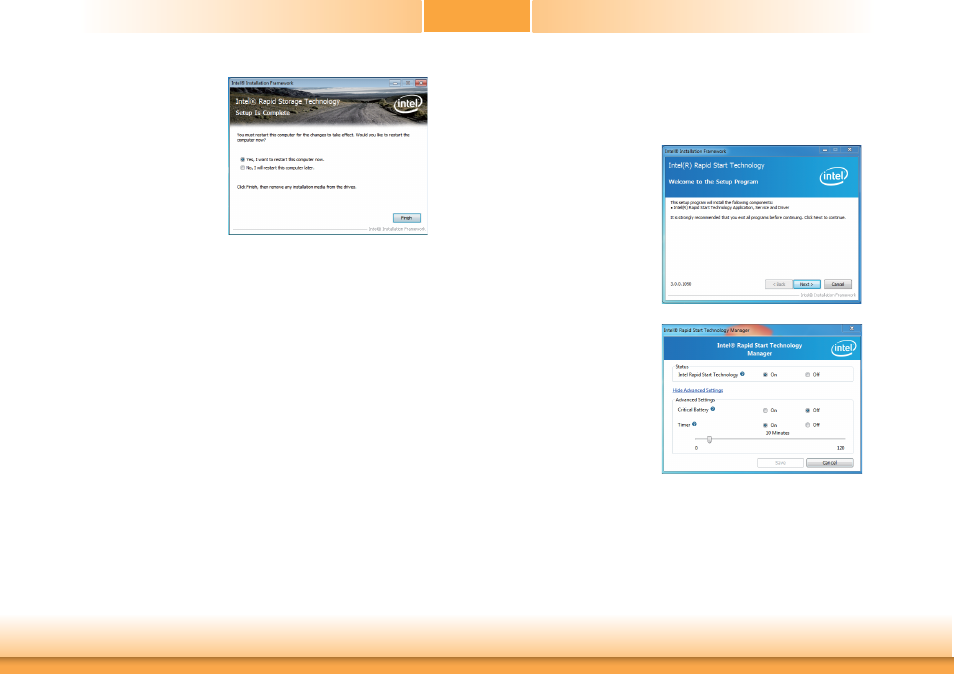The height and width of the screenshot is (674, 954).
Task: Set Timer to Off
Action: pyautogui.click(x=808, y=425)
